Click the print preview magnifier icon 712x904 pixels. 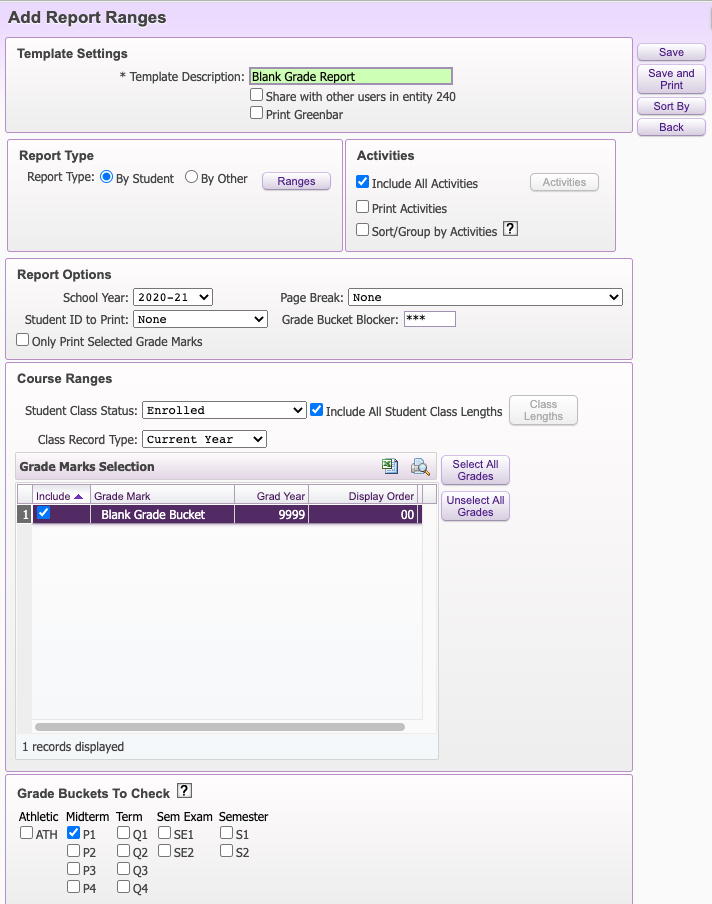(x=420, y=467)
